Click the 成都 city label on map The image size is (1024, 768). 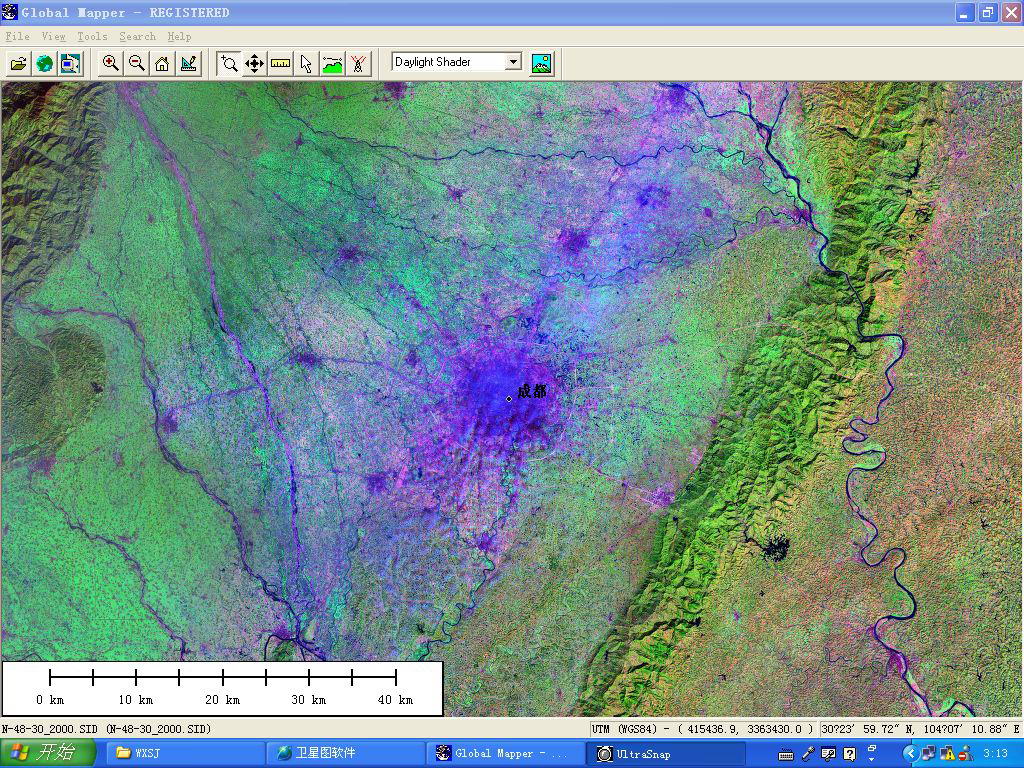pos(532,391)
